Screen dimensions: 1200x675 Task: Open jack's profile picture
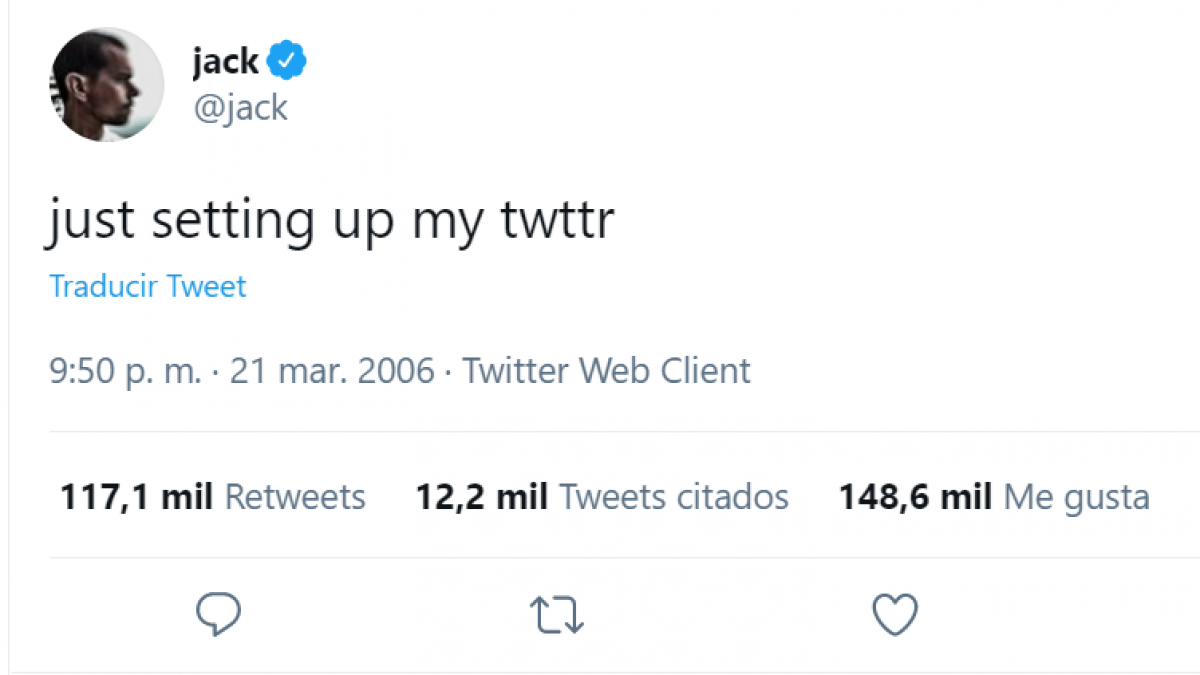click(x=106, y=85)
